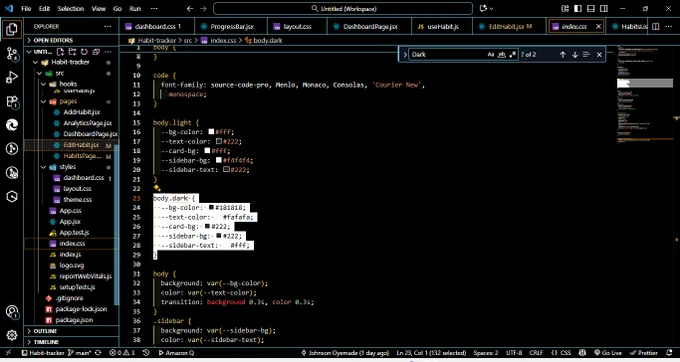Toggle Use Regular Expression in find
680x362 pixels.
513,55
